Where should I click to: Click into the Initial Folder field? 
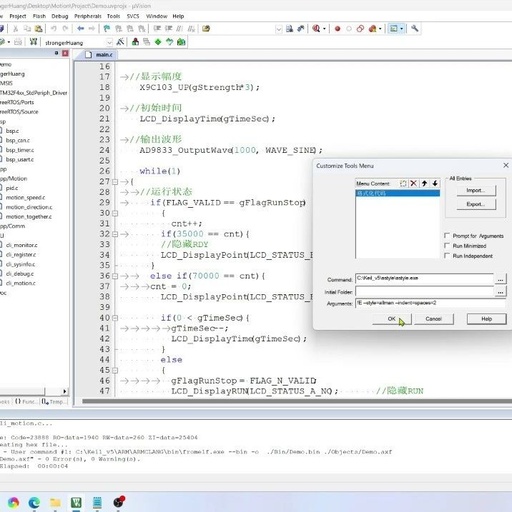tap(424, 291)
